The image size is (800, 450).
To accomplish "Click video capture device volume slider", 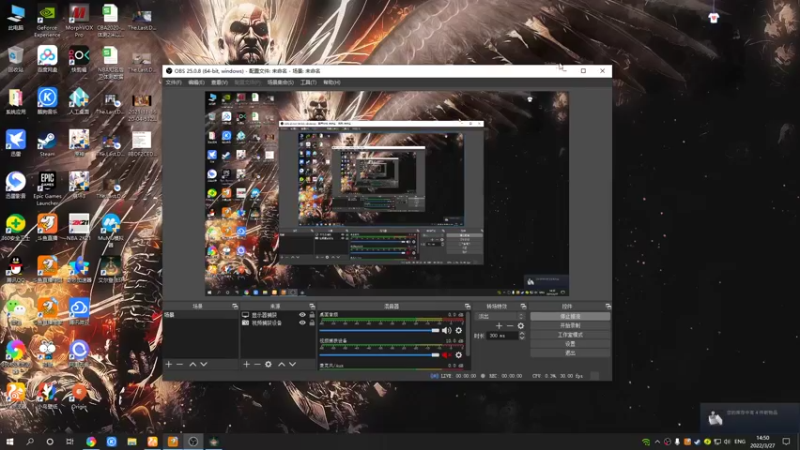I will tap(380, 355).
